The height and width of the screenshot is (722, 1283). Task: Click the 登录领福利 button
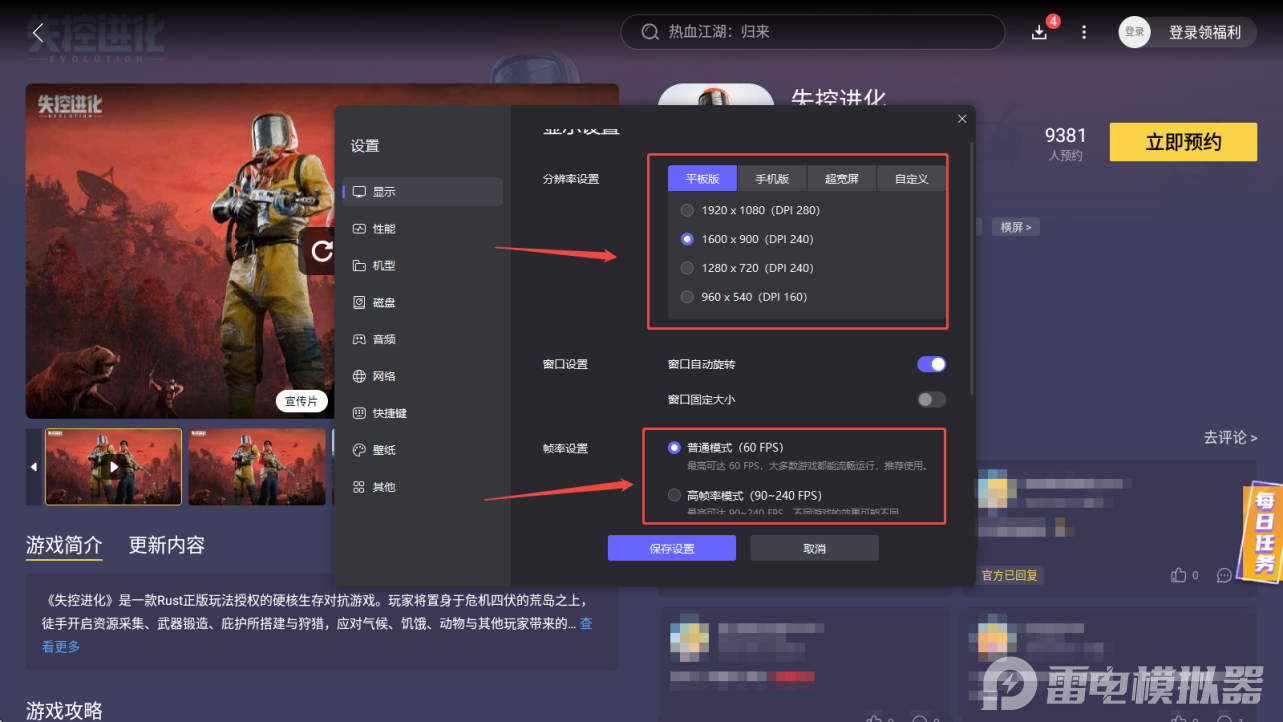click(x=1205, y=32)
